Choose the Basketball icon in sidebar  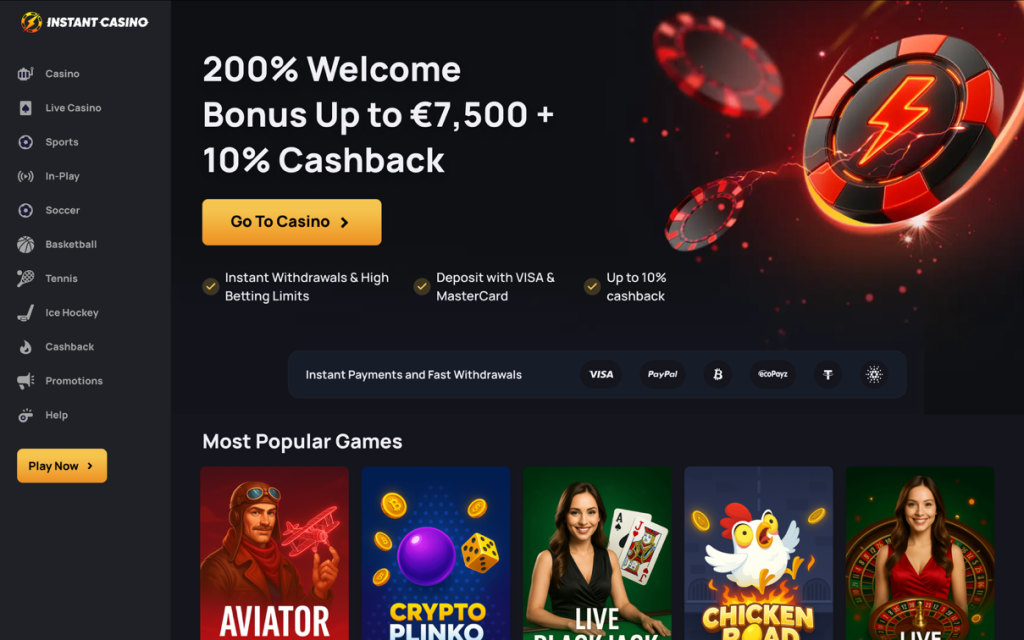(25, 244)
